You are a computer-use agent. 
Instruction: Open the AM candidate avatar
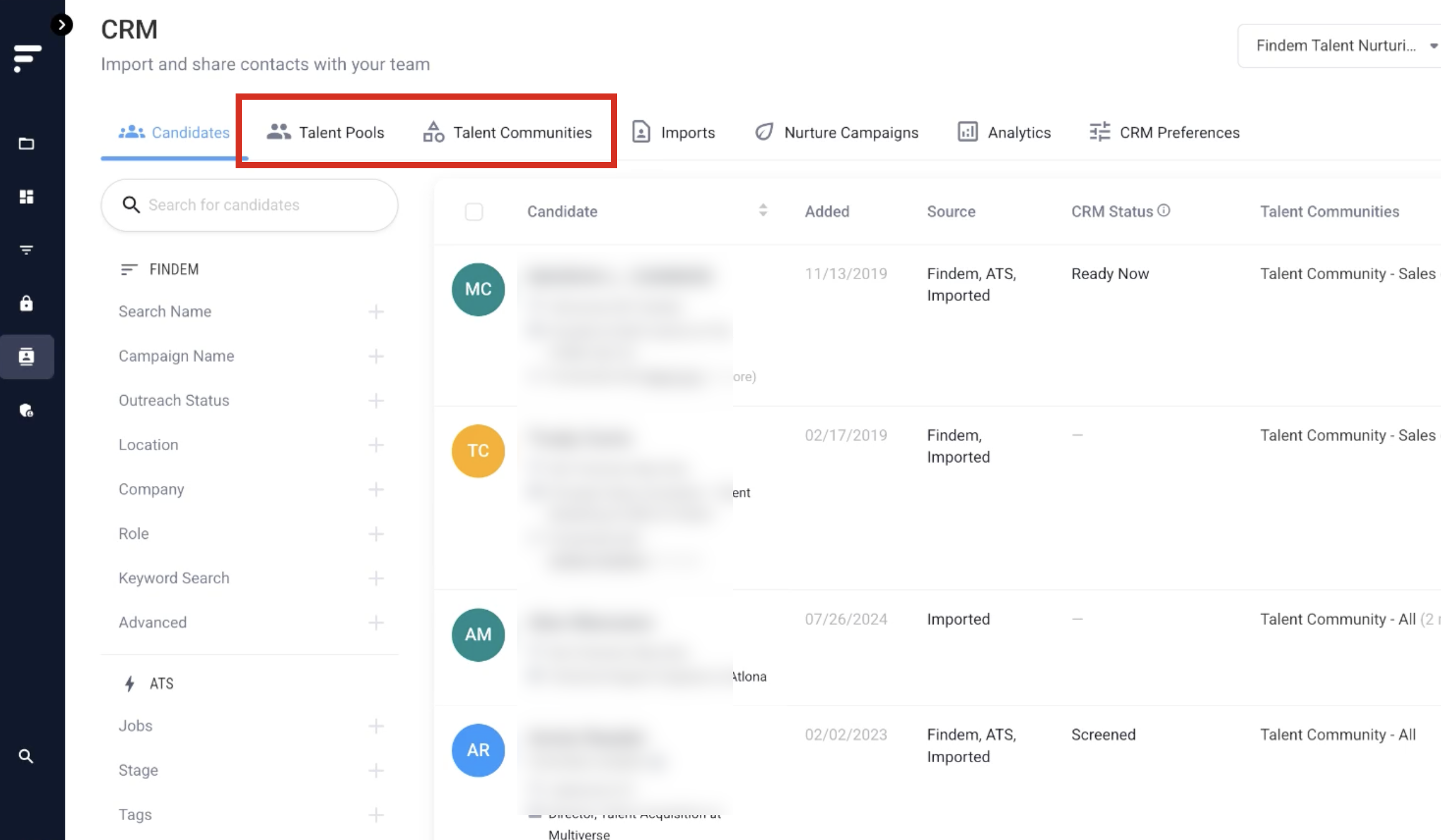click(478, 634)
